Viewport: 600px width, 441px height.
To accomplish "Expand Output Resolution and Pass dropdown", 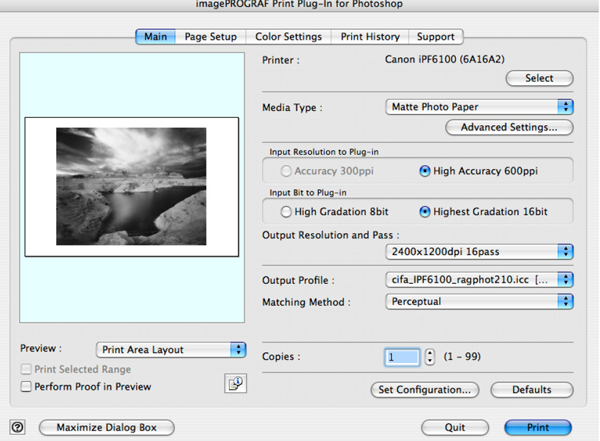I will click(x=479, y=252).
